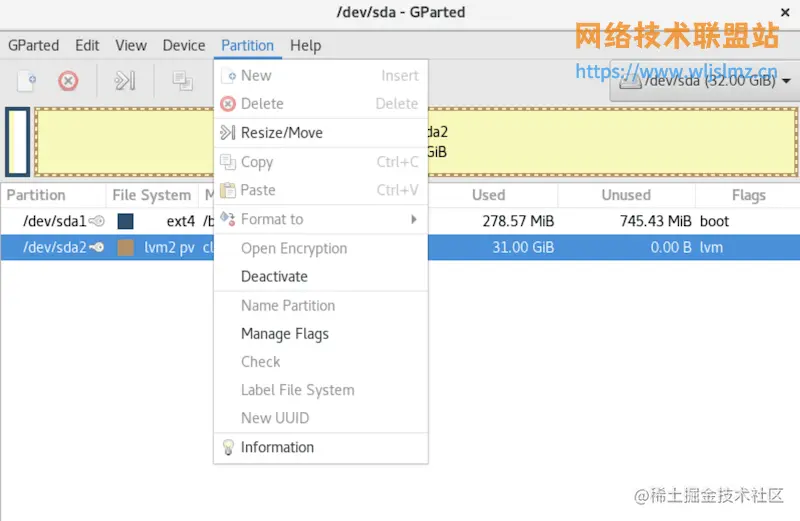The height and width of the screenshot is (521, 800).
Task: Open the Device menu
Action: coord(184,45)
